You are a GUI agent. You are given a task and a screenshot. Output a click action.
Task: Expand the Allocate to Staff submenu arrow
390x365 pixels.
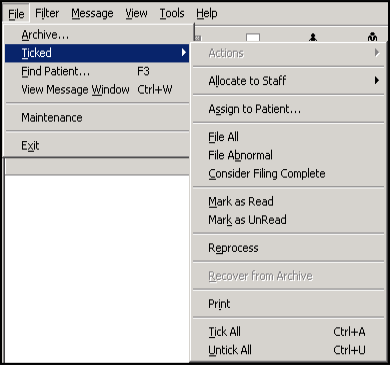[377, 80]
